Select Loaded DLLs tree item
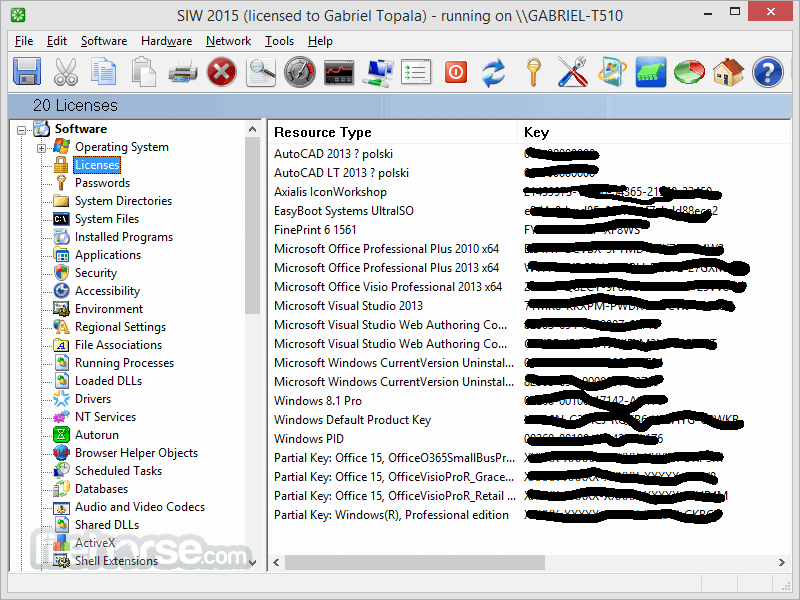This screenshot has width=800, height=600. 108,381
